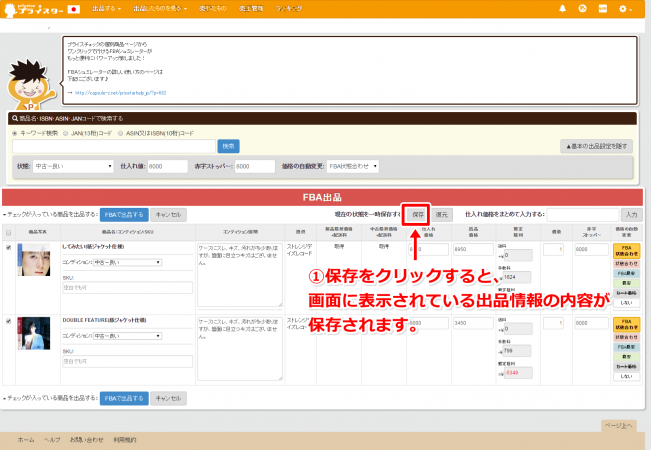Viewport: 651px width, 450px height.
Task: Click the bulk 仕入れ価格 input field
Action: coord(582,215)
